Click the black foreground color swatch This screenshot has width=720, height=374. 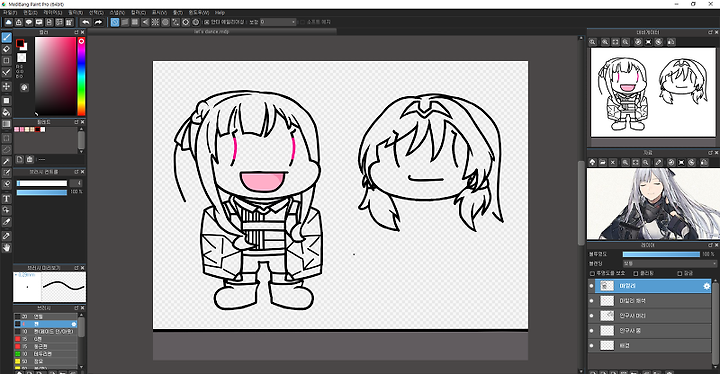[x=20, y=43]
